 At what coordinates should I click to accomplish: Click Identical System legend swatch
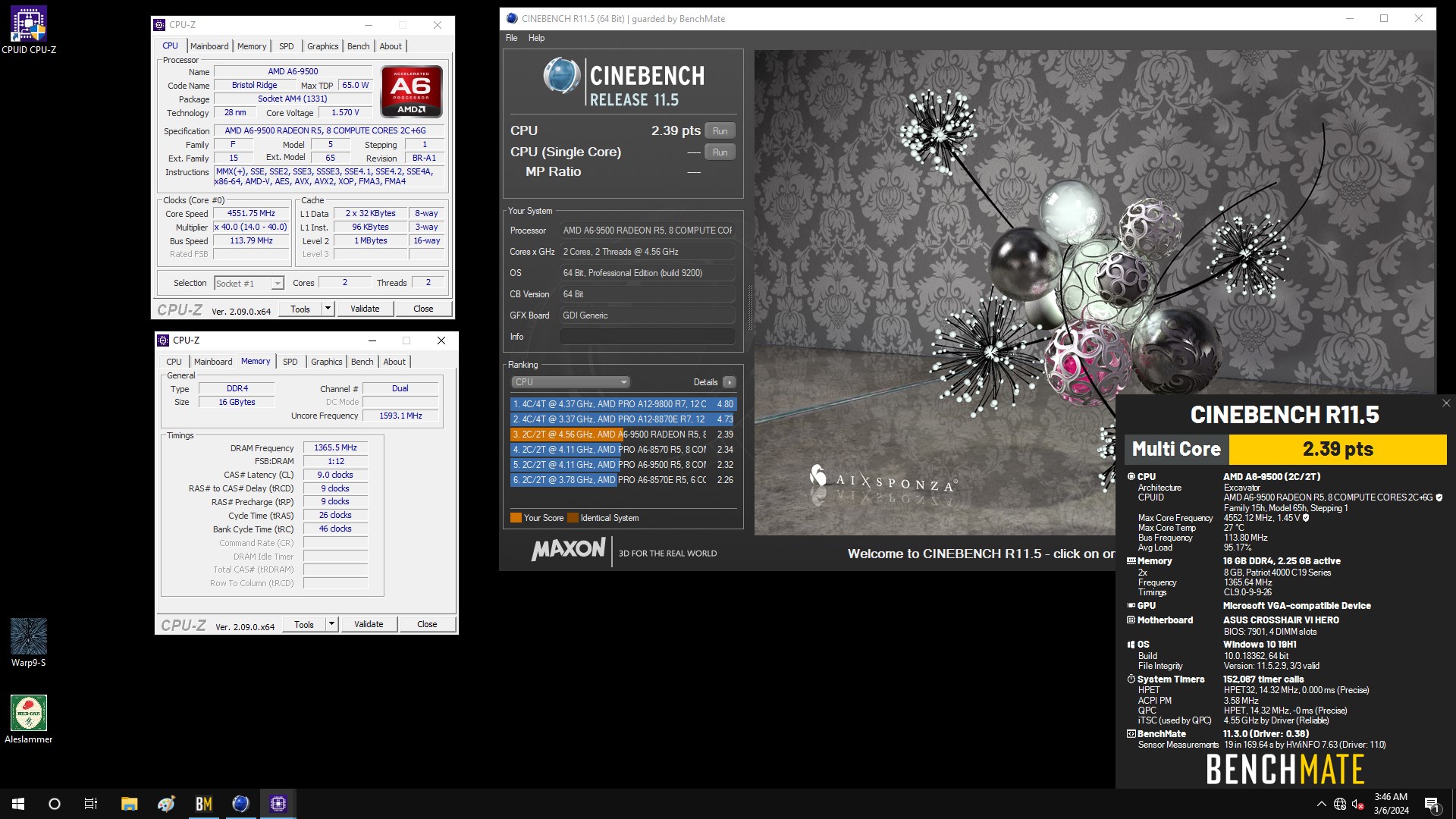[x=573, y=518]
